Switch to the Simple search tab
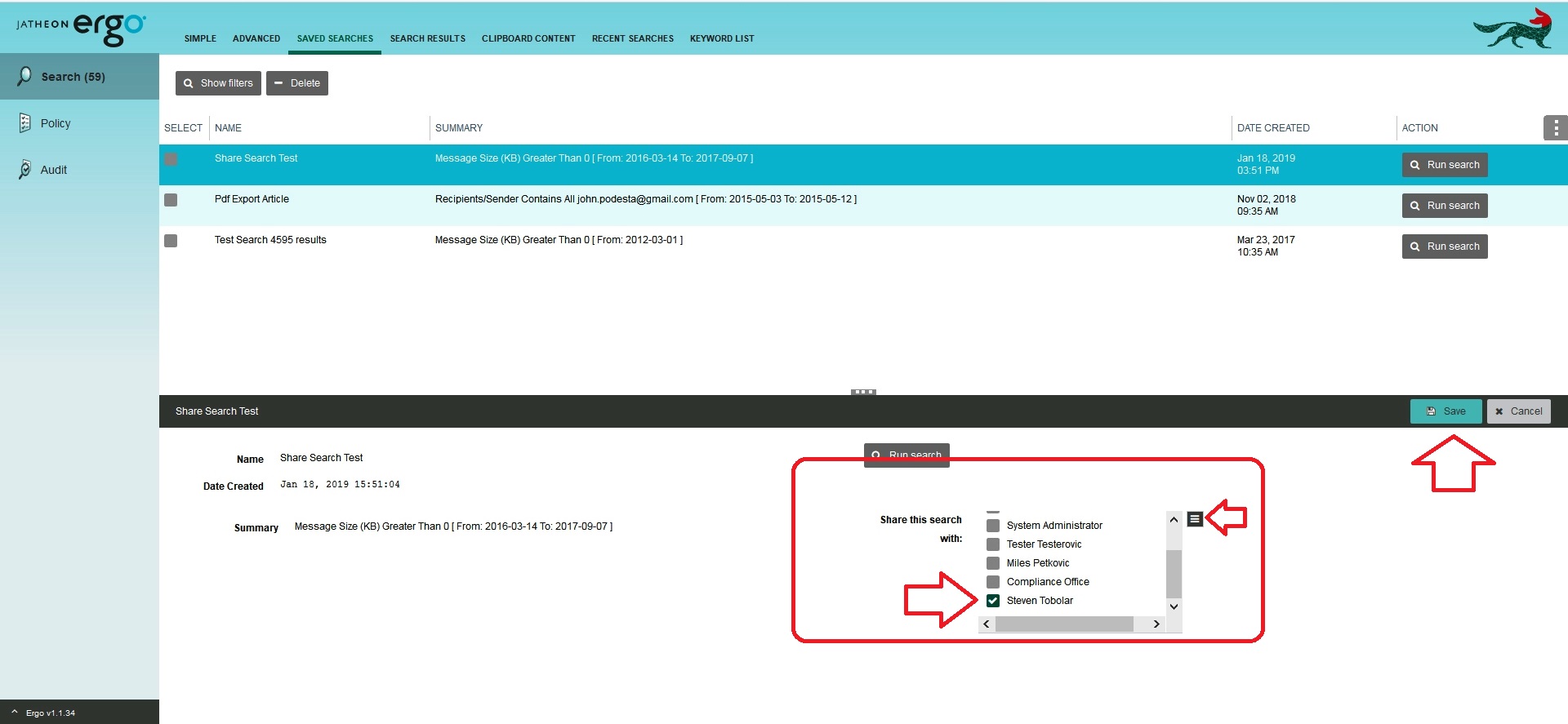Image resolution: width=1568 pixels, height=724 pixels. [200, 38]
